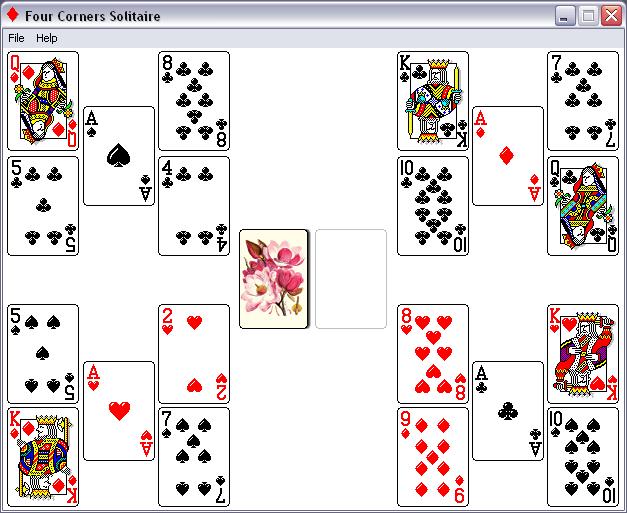Select the Ace of Hearts card

119,411
